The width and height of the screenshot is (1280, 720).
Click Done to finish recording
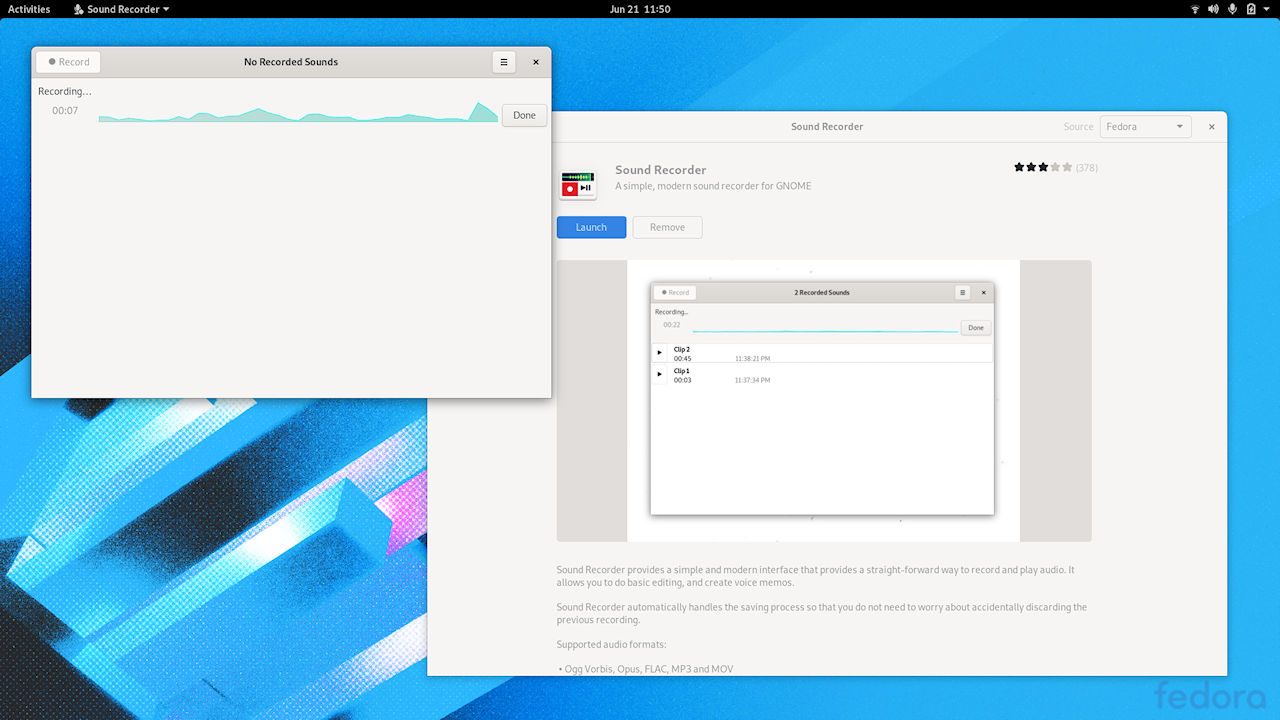pos(525,115)
